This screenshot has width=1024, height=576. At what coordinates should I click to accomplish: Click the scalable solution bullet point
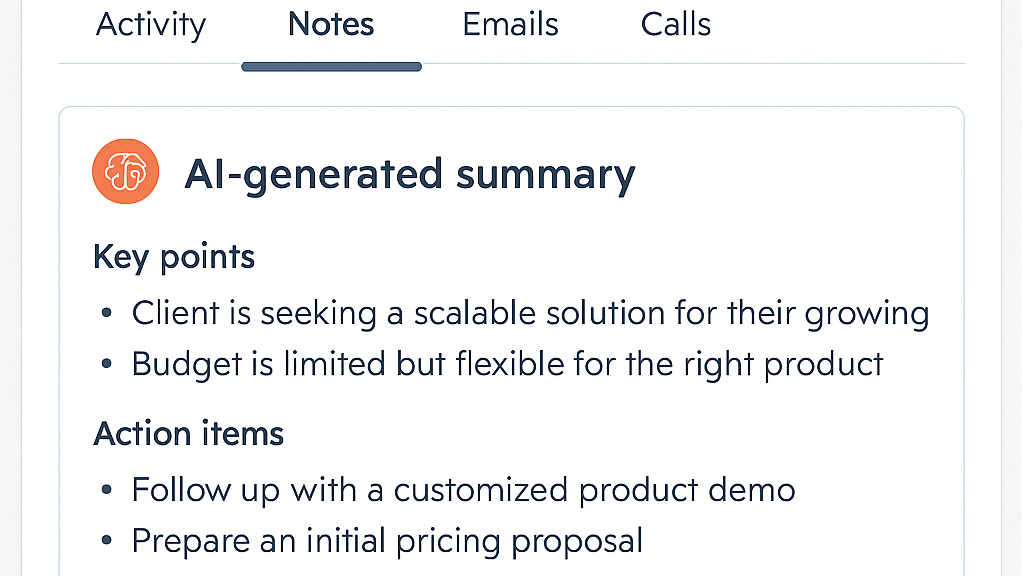click(x=530, y=313)
